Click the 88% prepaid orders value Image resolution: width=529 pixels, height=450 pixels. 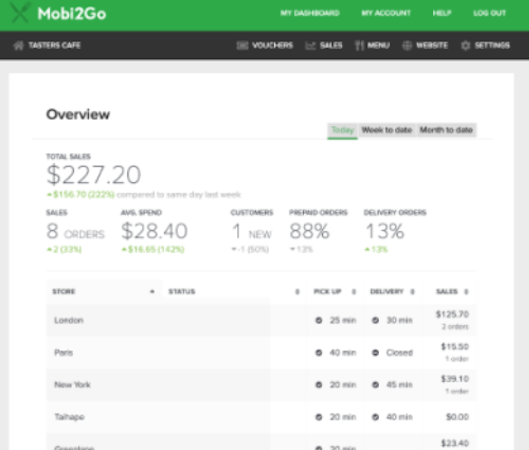309,231
